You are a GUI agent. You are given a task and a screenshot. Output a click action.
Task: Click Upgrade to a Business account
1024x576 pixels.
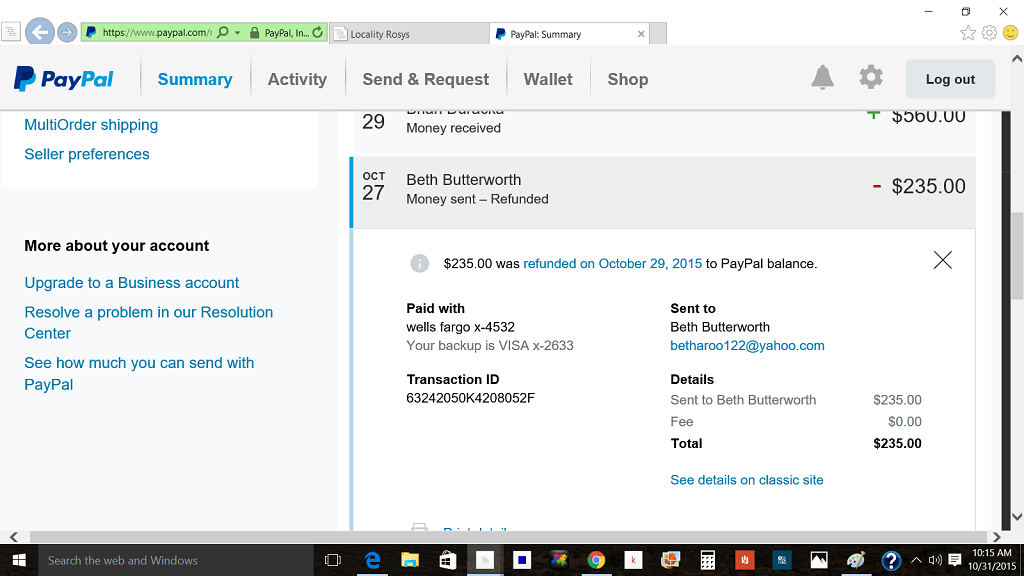pos(131,283)
